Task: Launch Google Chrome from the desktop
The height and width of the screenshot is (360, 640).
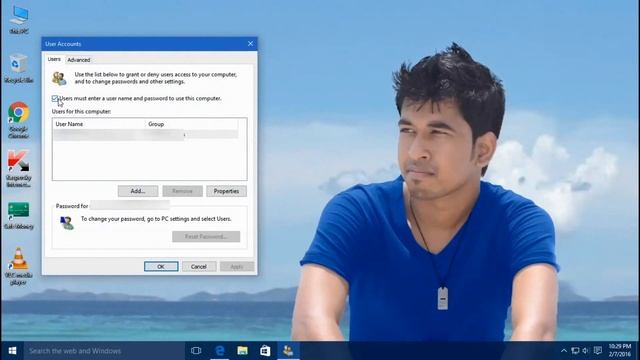Action: tap(18, 120)
